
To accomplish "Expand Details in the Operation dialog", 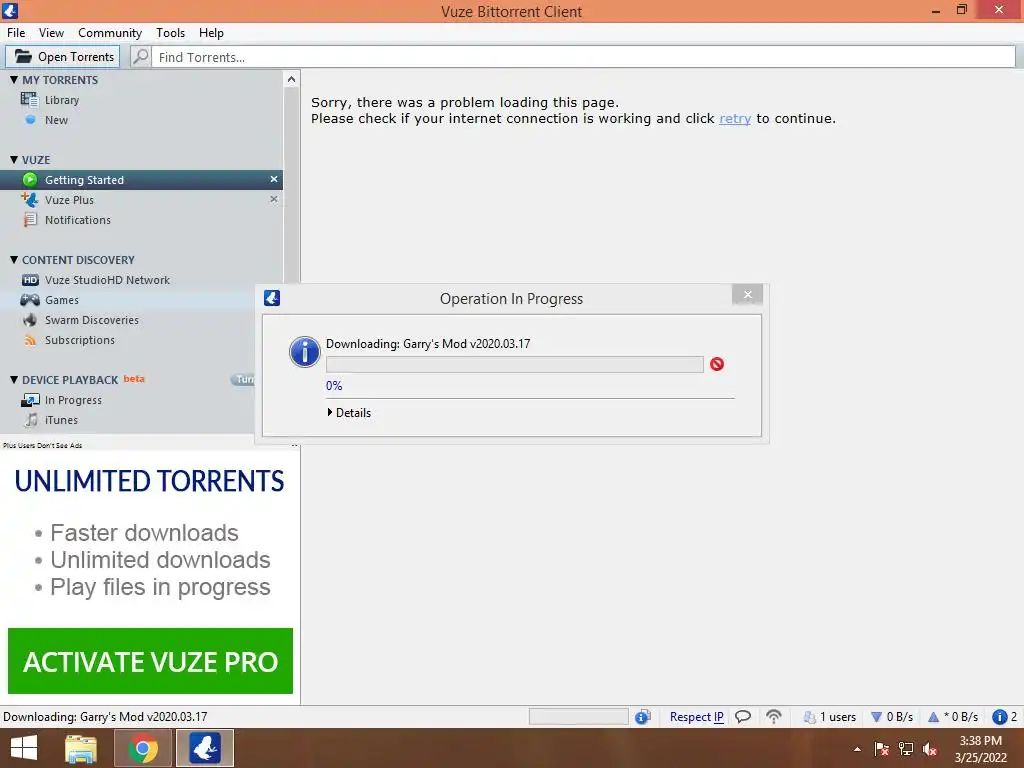I will pos(349,413).
